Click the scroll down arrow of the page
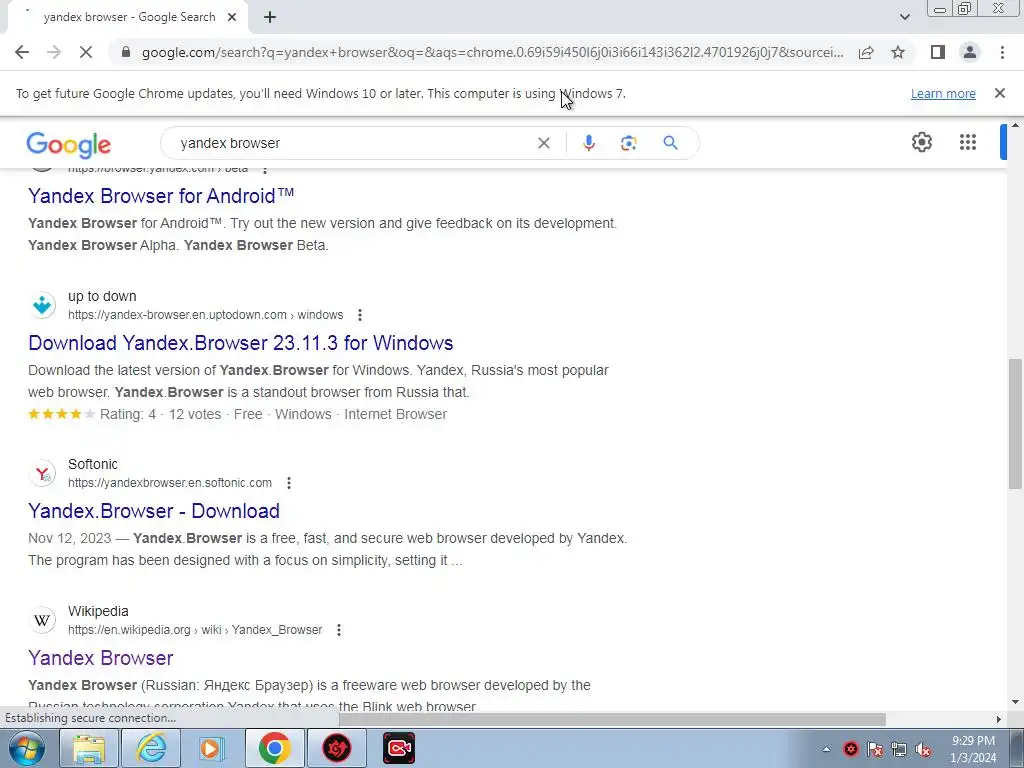 (1015, 703)
